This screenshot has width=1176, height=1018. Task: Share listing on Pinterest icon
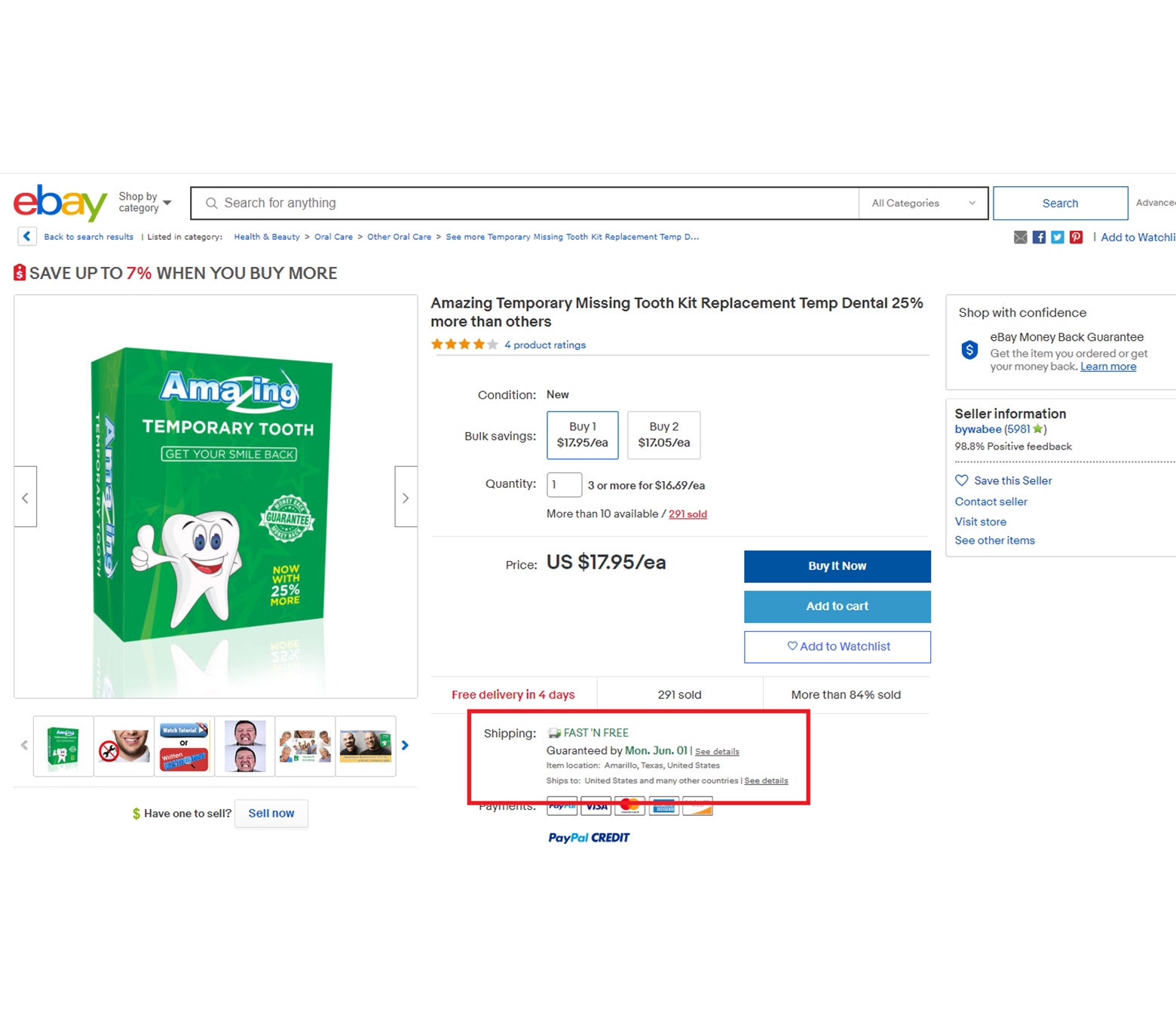coord(1076,238)
